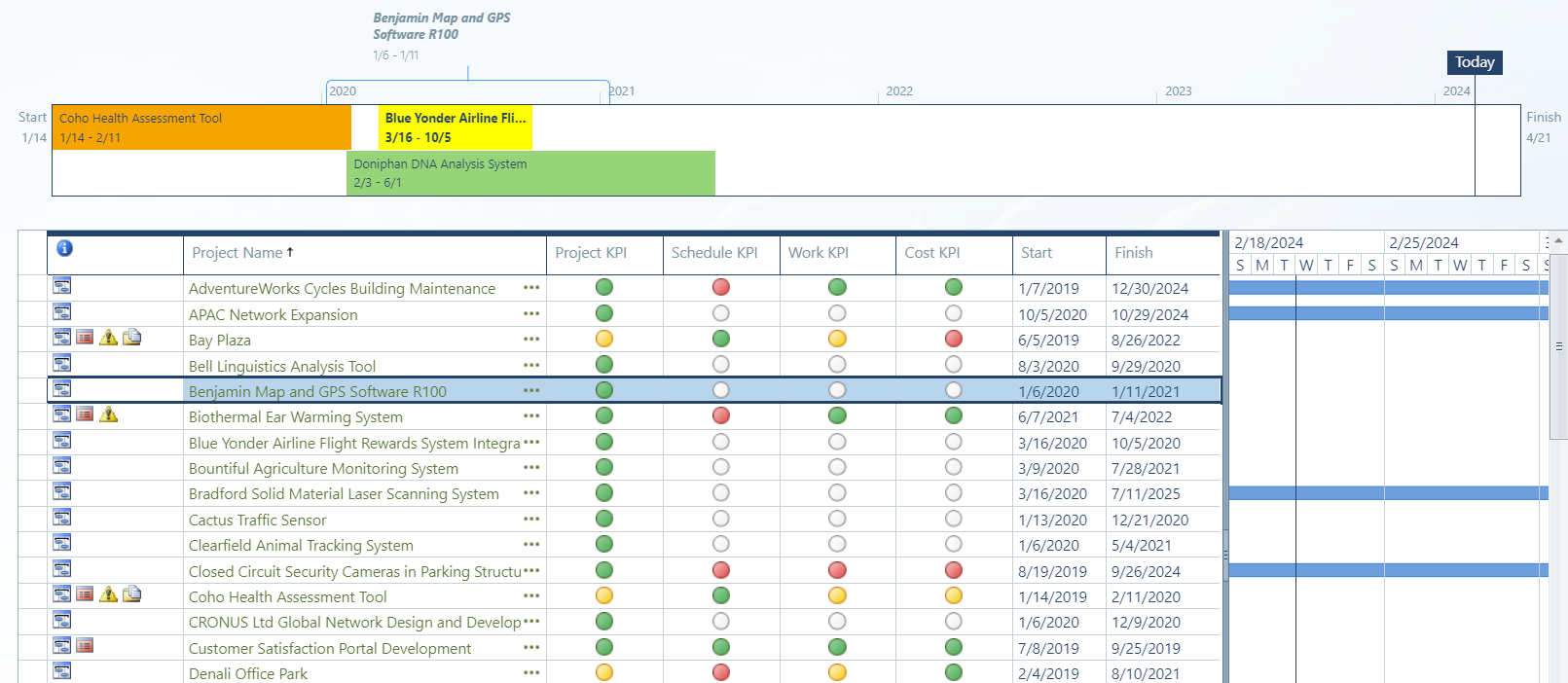
Task: Click the risk warning icon for Bay Plaza
Action: tap(108, 338)
